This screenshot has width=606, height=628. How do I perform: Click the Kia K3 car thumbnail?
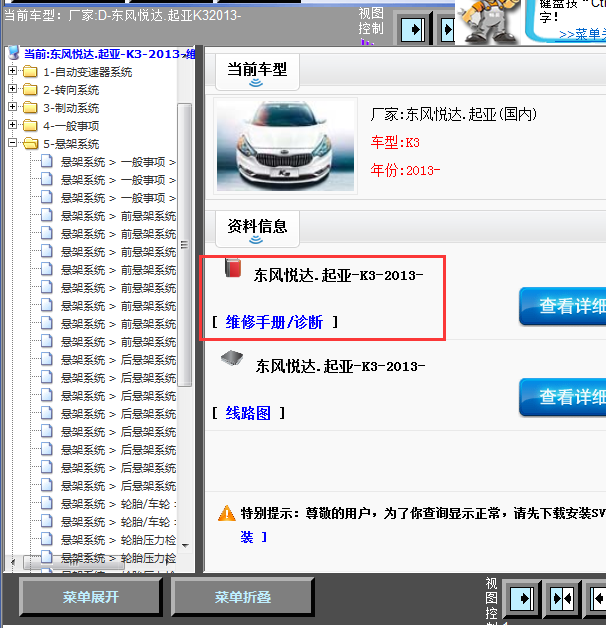click(x=286, y=146)
